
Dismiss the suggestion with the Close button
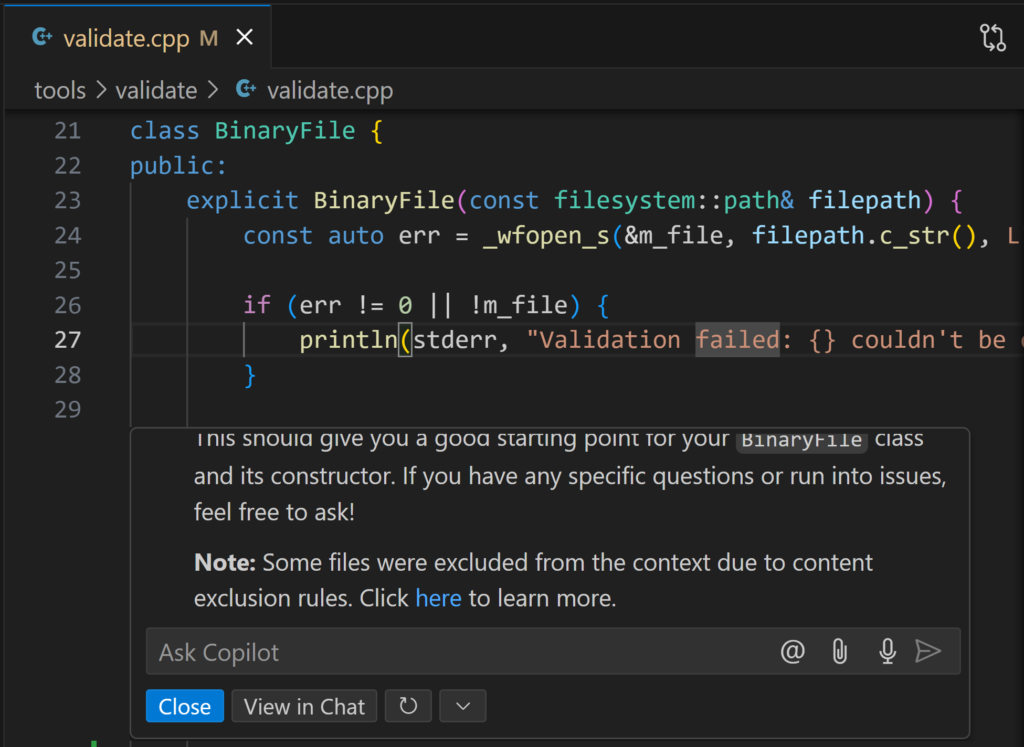[184, 706]
